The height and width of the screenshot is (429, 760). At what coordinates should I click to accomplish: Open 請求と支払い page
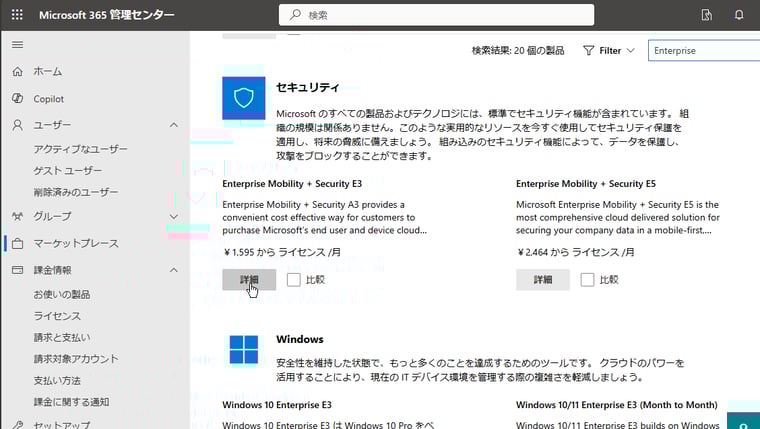click(x=62, y=337)
